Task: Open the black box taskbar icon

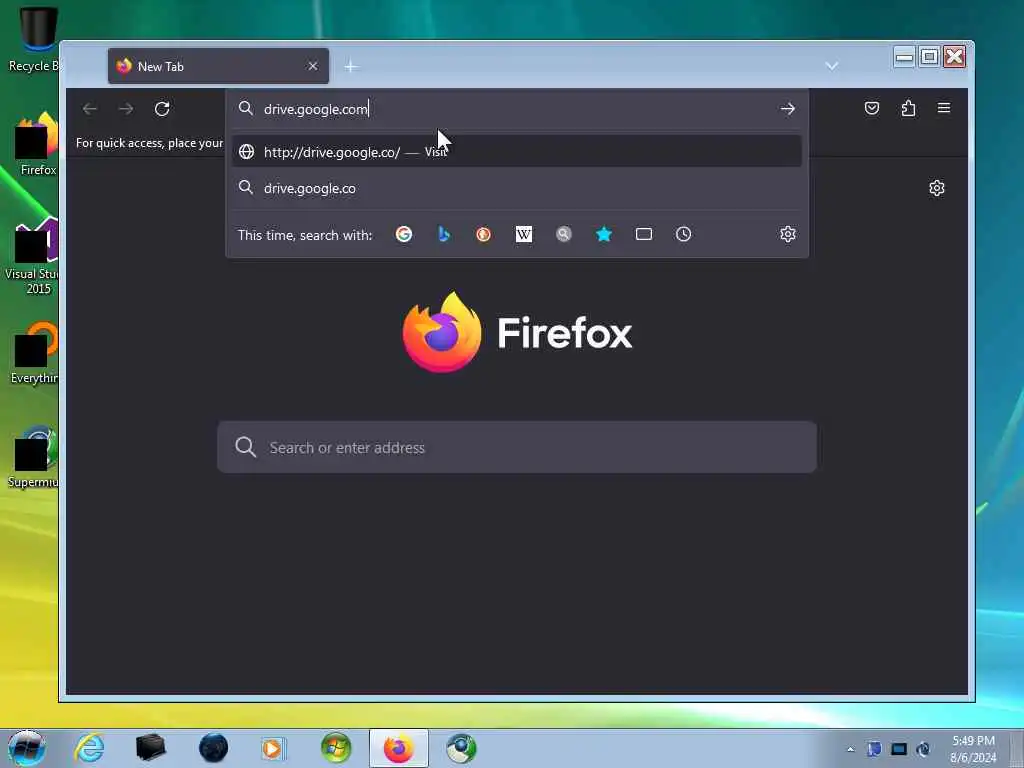Action: tap(151, 748)
